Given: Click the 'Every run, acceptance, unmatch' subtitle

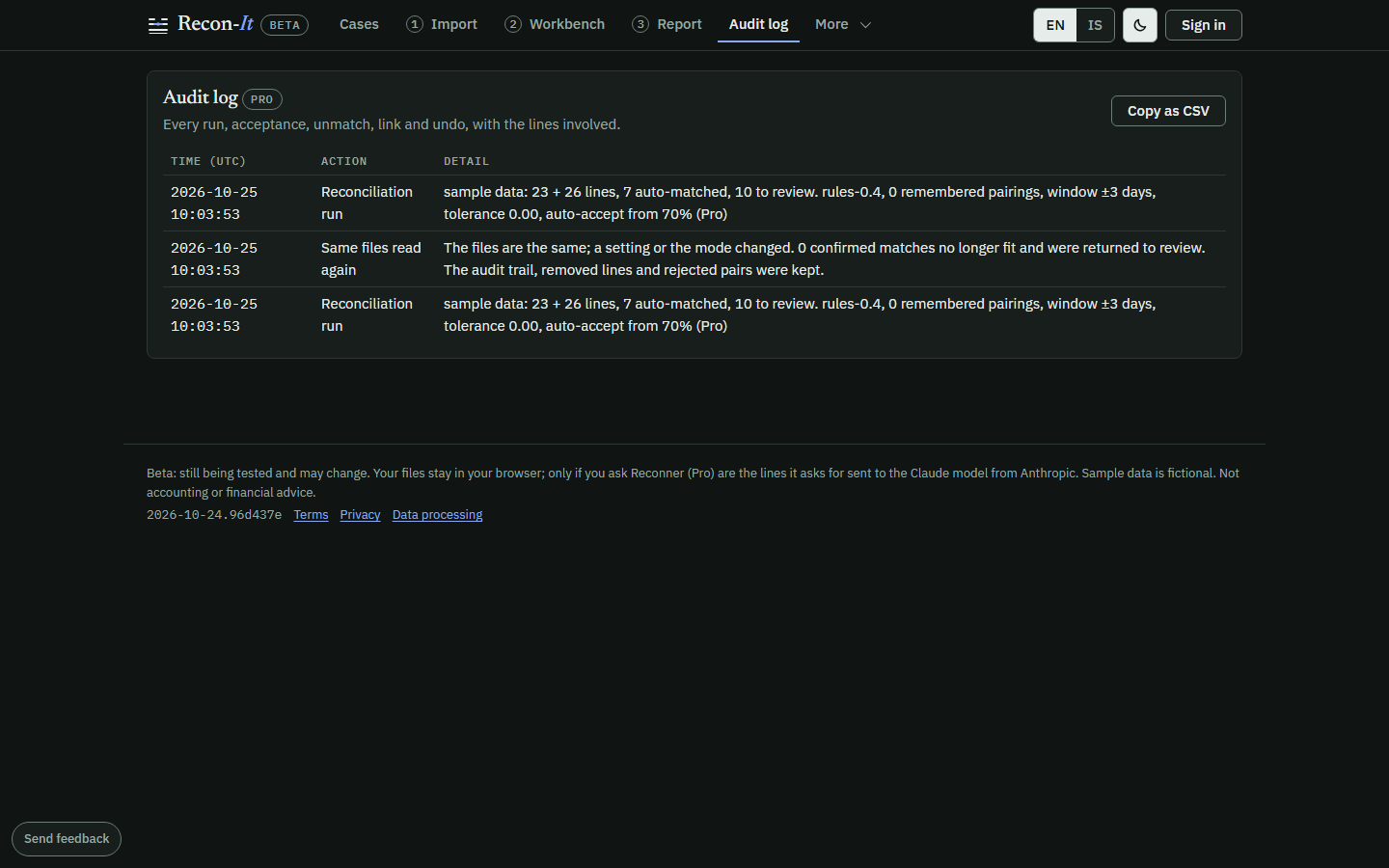Looking at the screenshot, I should click(x=392, y=124).
